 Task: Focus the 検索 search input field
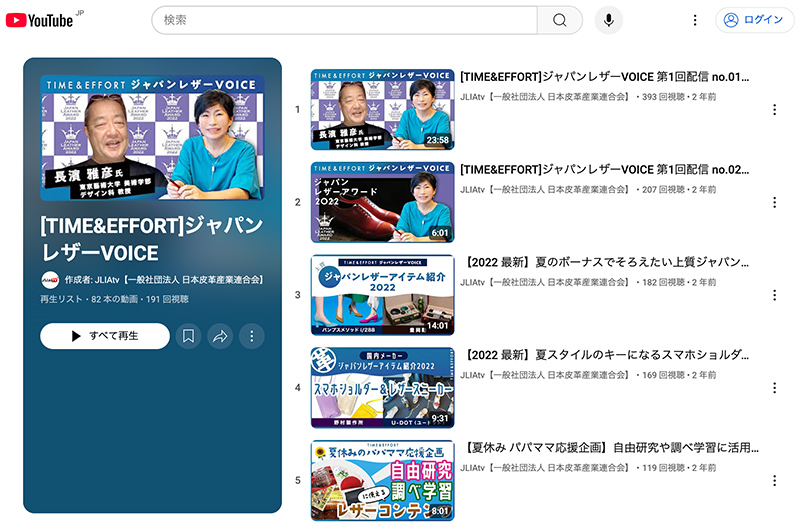(x=344, y=20)
